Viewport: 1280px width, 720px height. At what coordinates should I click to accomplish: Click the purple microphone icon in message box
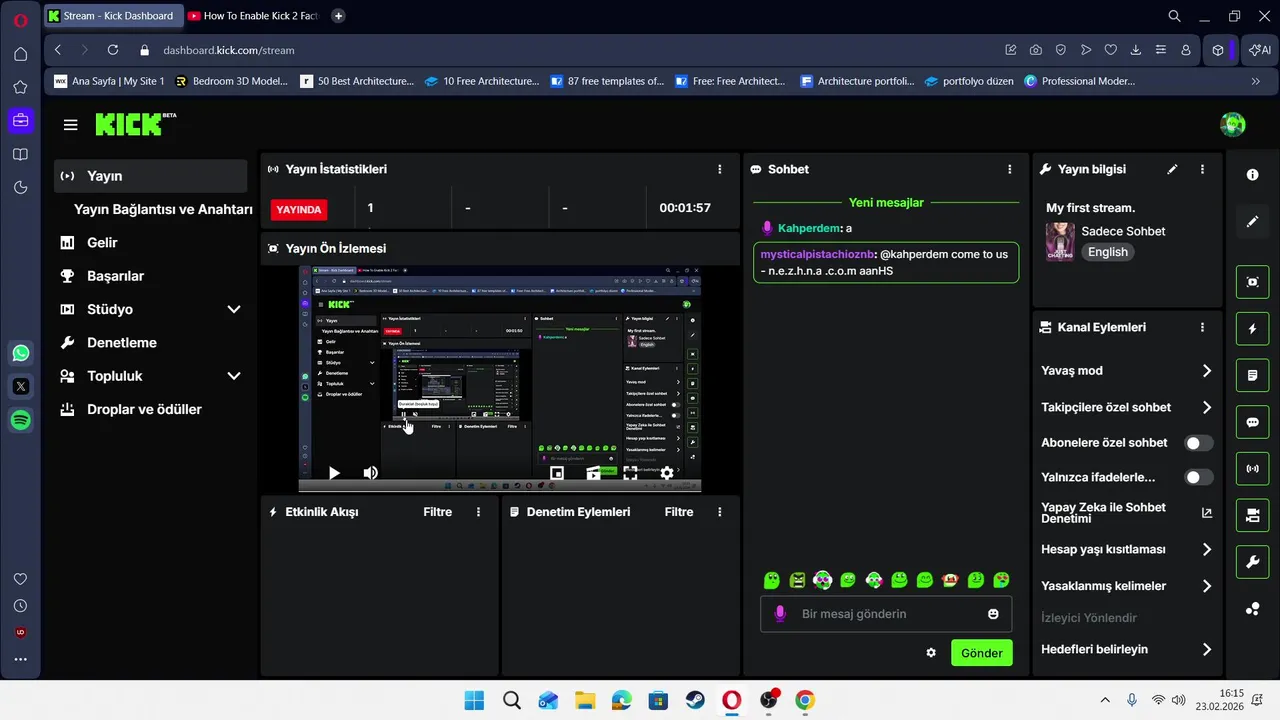780,614
